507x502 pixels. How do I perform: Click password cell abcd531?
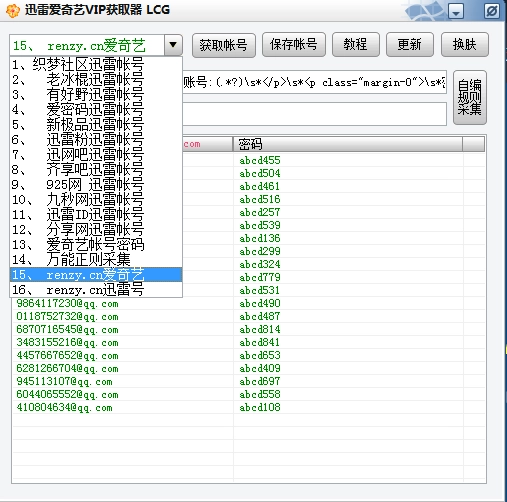point(260,290)
